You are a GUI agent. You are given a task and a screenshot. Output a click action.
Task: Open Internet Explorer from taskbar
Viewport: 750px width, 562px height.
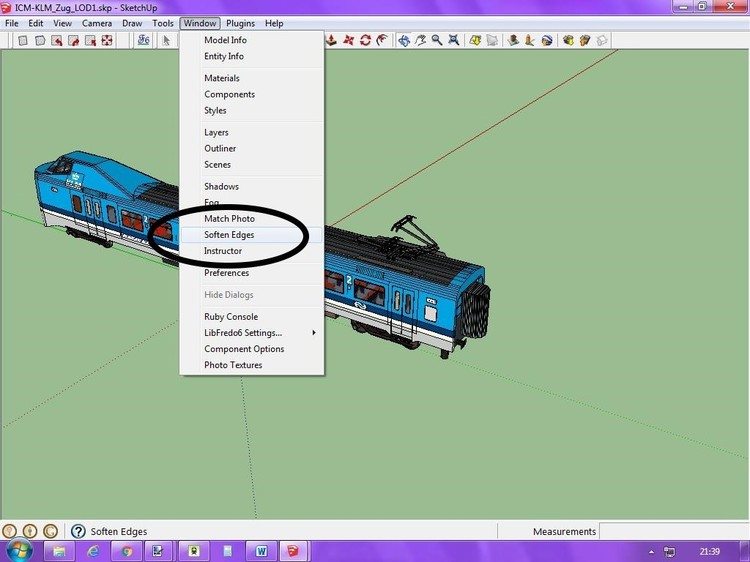coord(93,551)
